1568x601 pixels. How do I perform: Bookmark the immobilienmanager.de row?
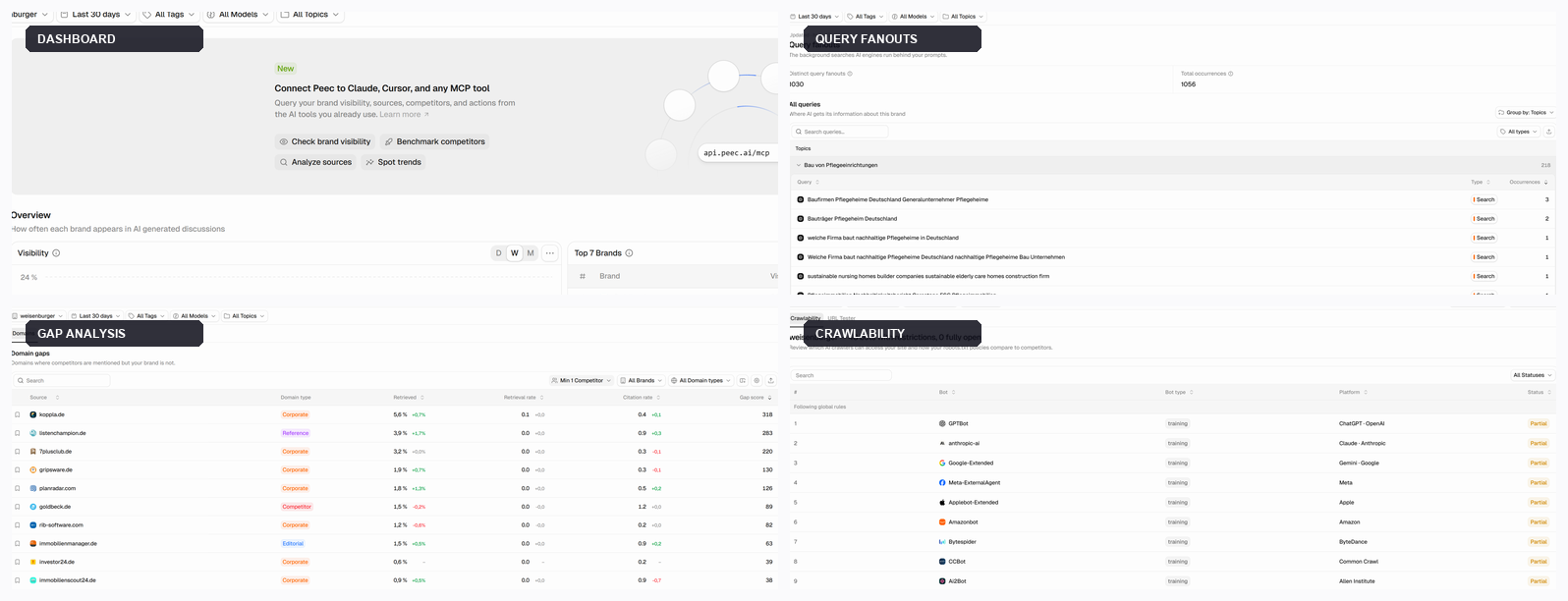(x=18, y=543)
